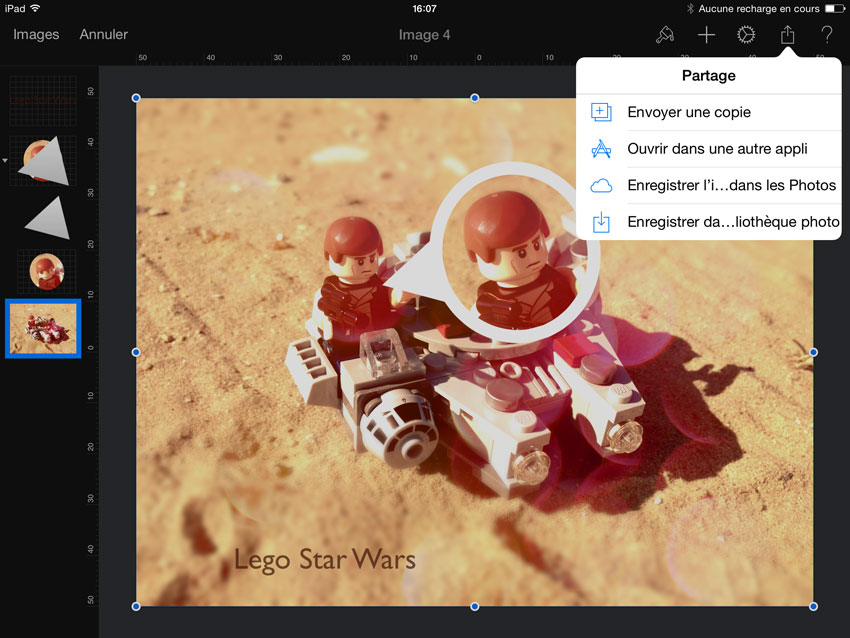Select the gray triangle shape layer thumbnail

48,218
